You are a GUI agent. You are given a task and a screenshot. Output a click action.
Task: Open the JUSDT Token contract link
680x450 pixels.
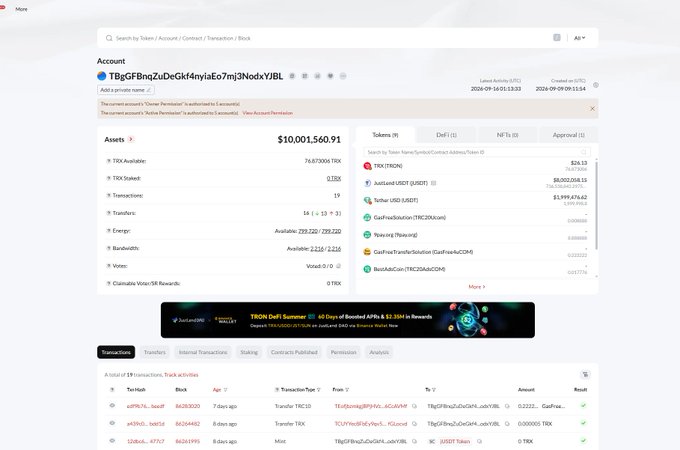tap(455, 441)
